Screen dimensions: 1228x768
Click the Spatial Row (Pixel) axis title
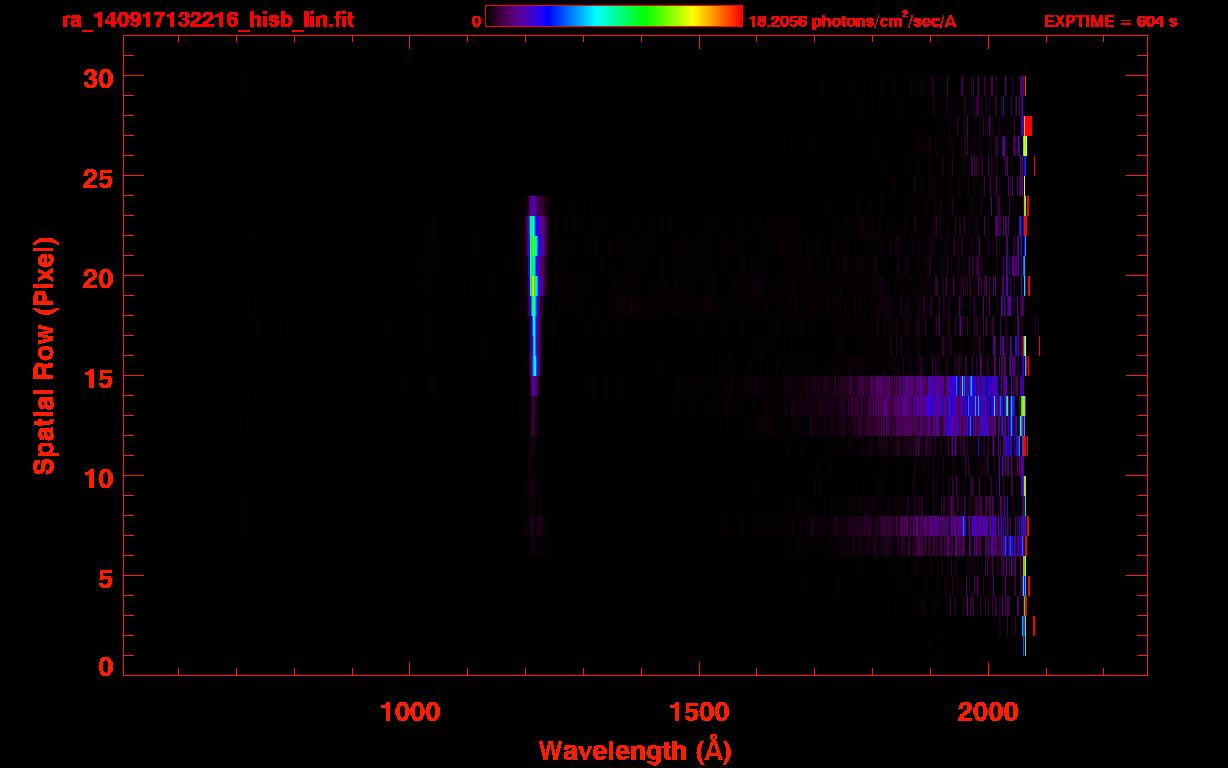tap(44, 355)
